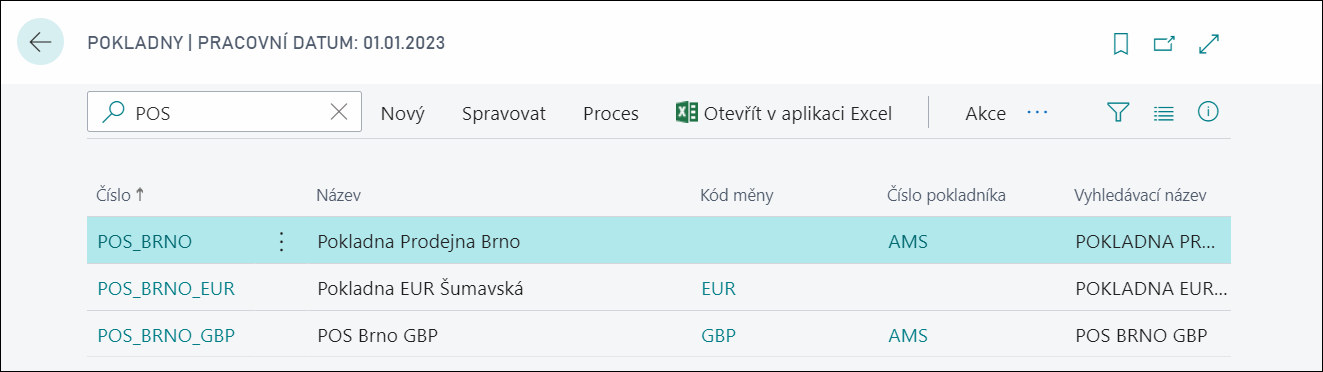Show more options for POS_BRNO row
Image resolution: width=1323 pixels, height=372 pixels.
click(x=281, y=241)
